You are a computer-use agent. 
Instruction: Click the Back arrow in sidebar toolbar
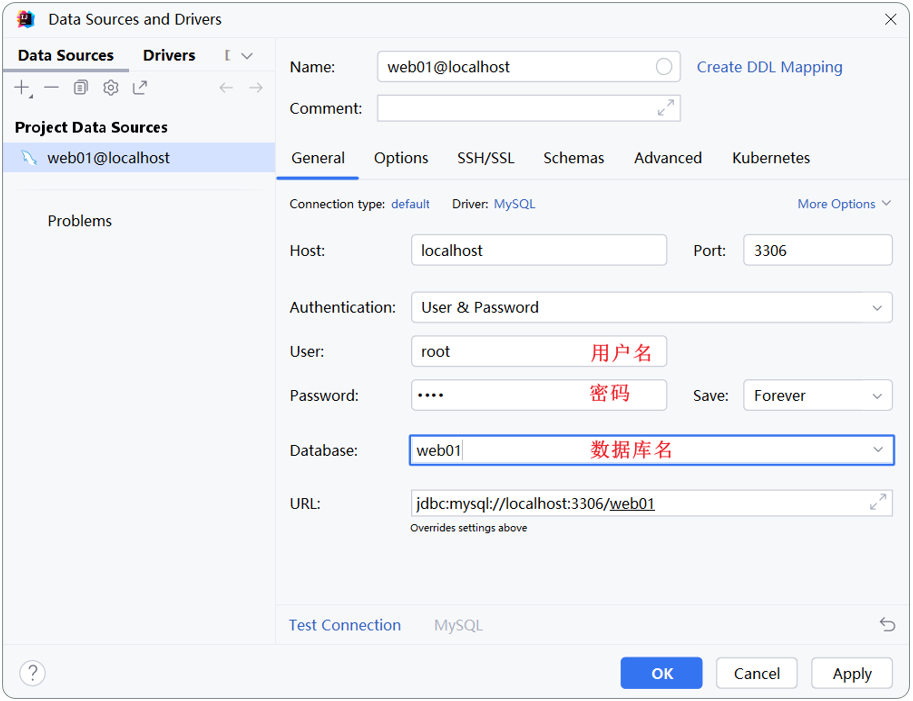point(226,88)
